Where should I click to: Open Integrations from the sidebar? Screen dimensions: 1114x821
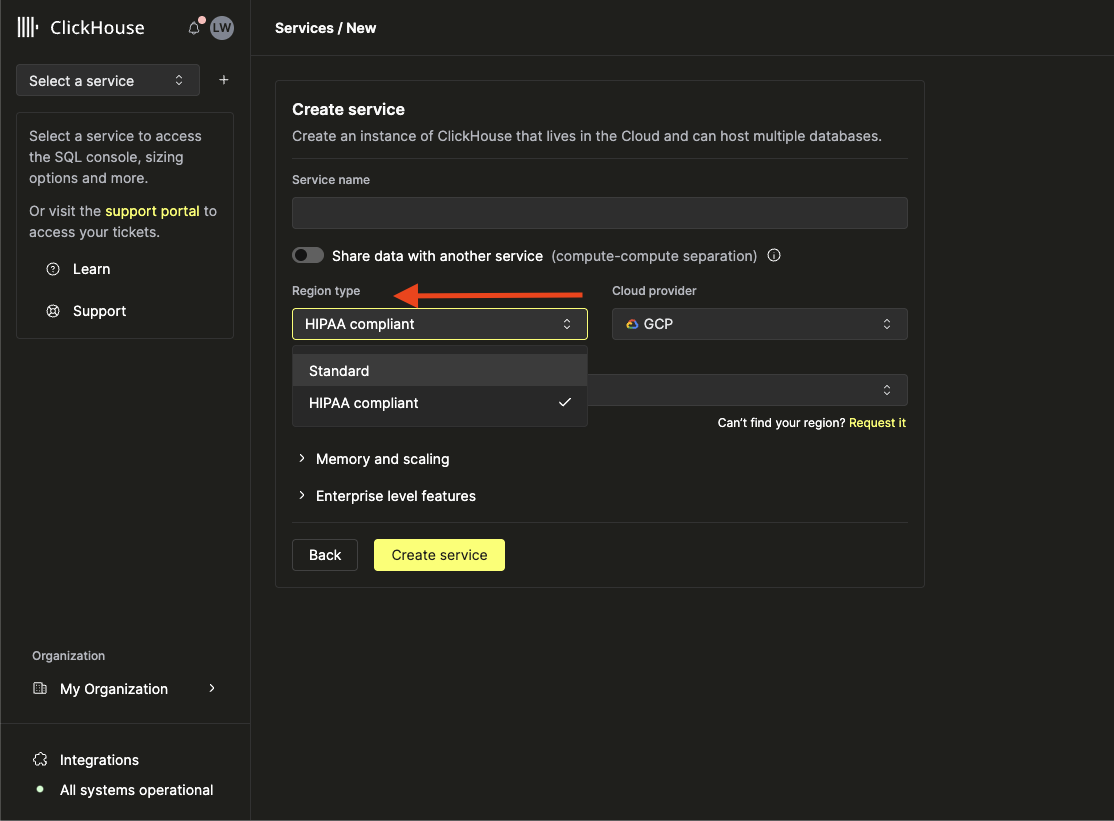pos(99,760)
